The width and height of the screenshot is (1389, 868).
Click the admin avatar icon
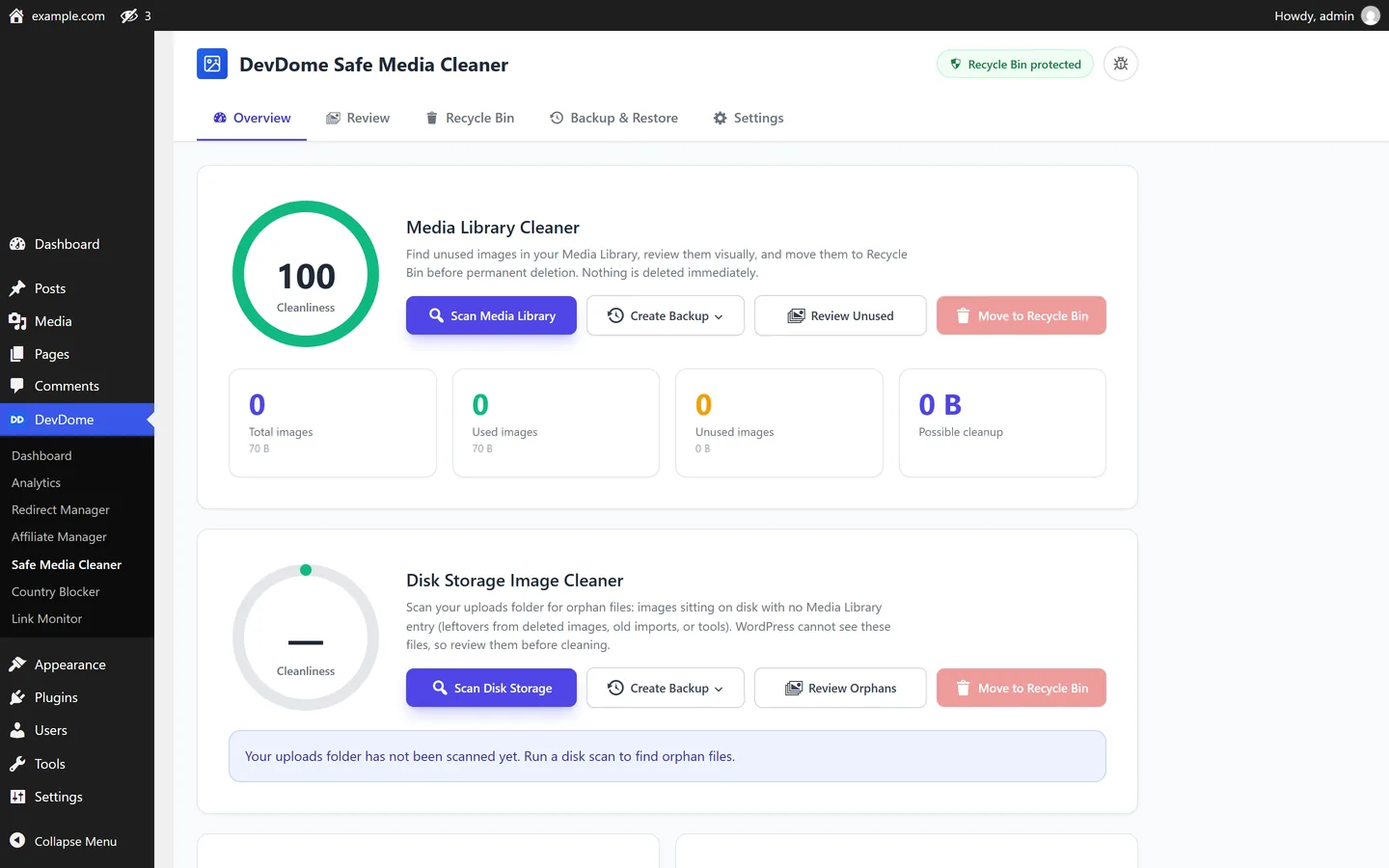point(1371,15)
